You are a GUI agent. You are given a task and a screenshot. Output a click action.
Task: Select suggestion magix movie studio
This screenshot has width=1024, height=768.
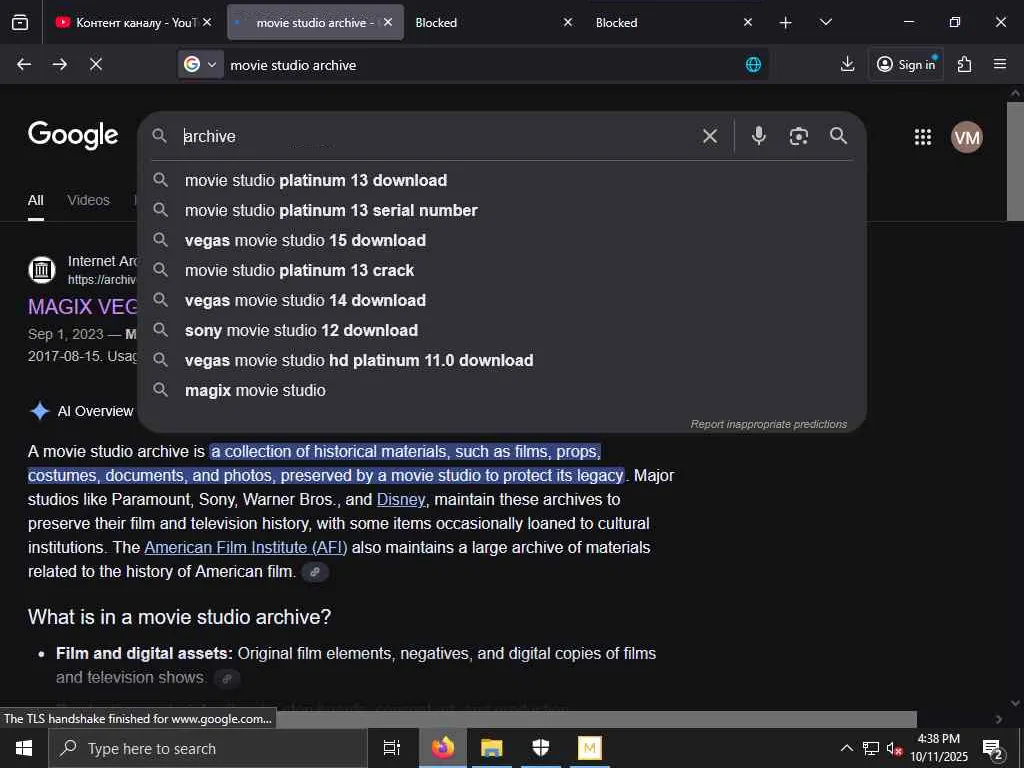click(x=502, y=391)
